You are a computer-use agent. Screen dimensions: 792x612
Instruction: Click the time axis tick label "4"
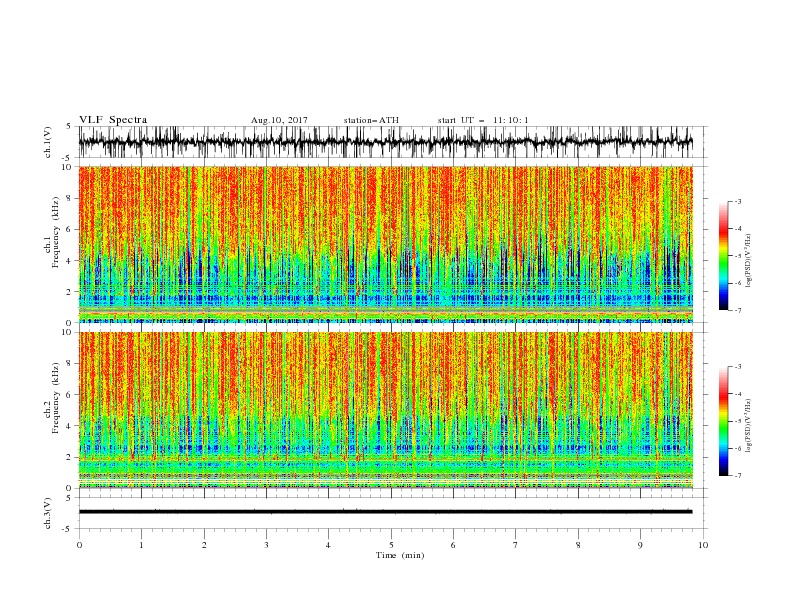[x=329, y=545]
